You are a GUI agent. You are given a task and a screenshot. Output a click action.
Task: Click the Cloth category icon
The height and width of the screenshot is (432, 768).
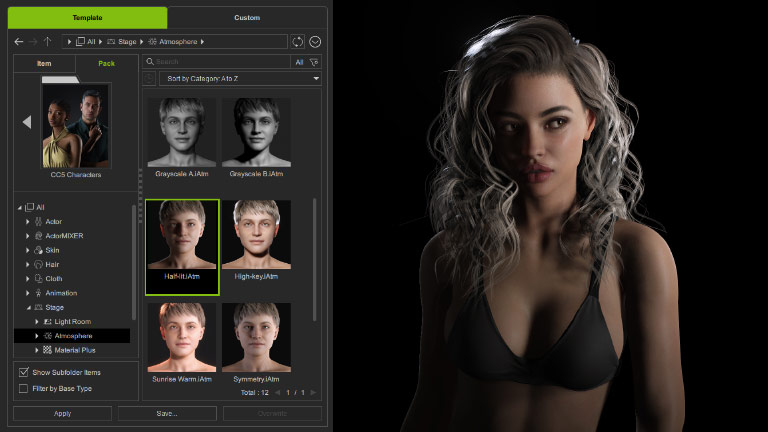point(38,279)
